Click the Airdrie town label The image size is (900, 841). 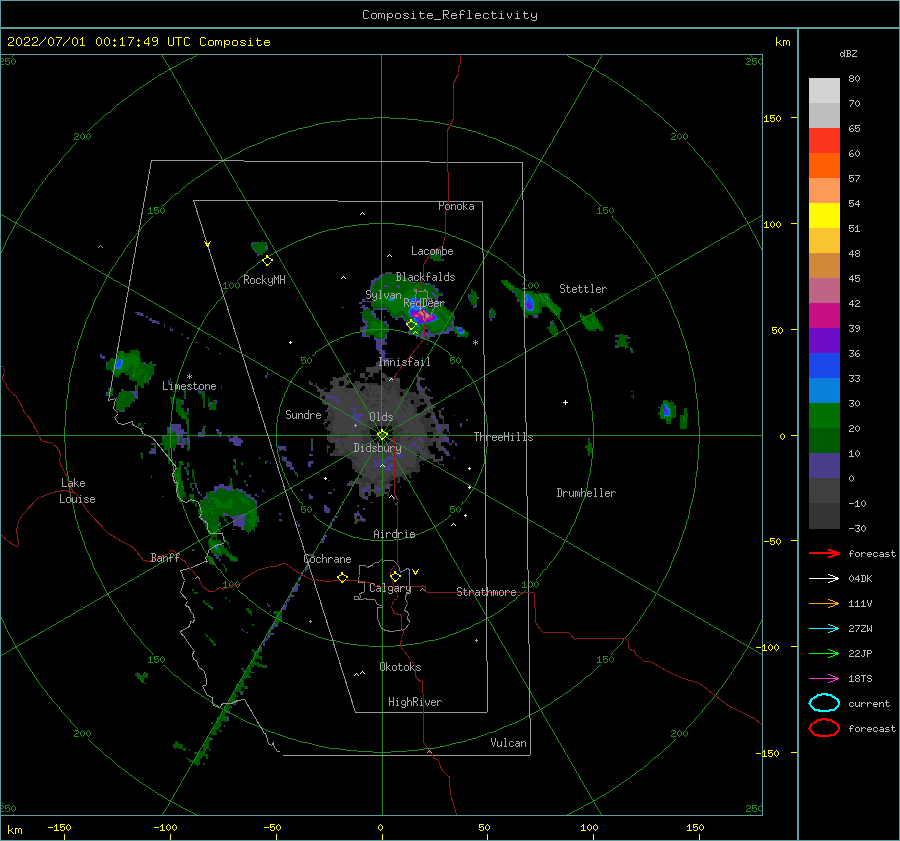tap(394, 534)
